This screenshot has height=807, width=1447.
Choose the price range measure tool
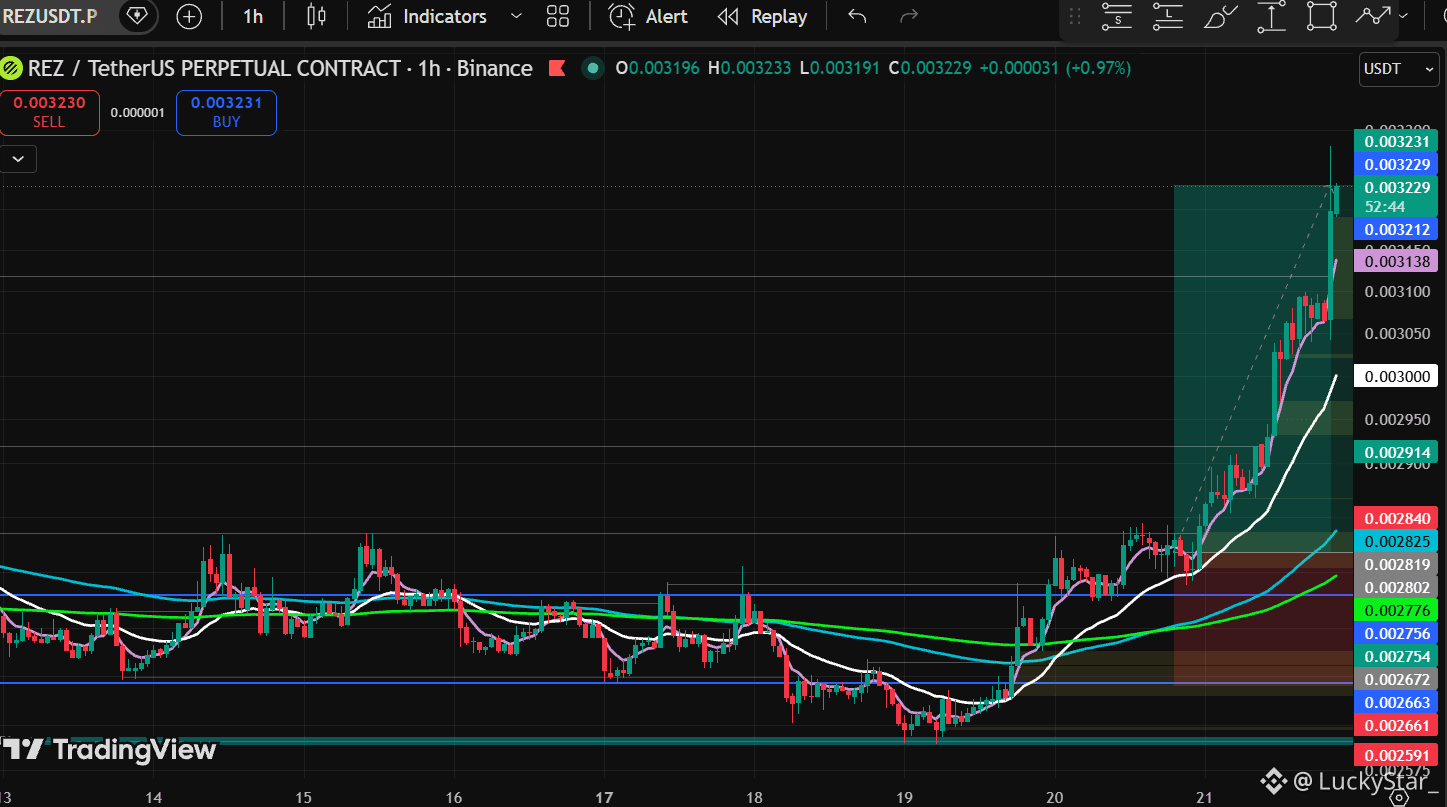tap(1271, 16)
